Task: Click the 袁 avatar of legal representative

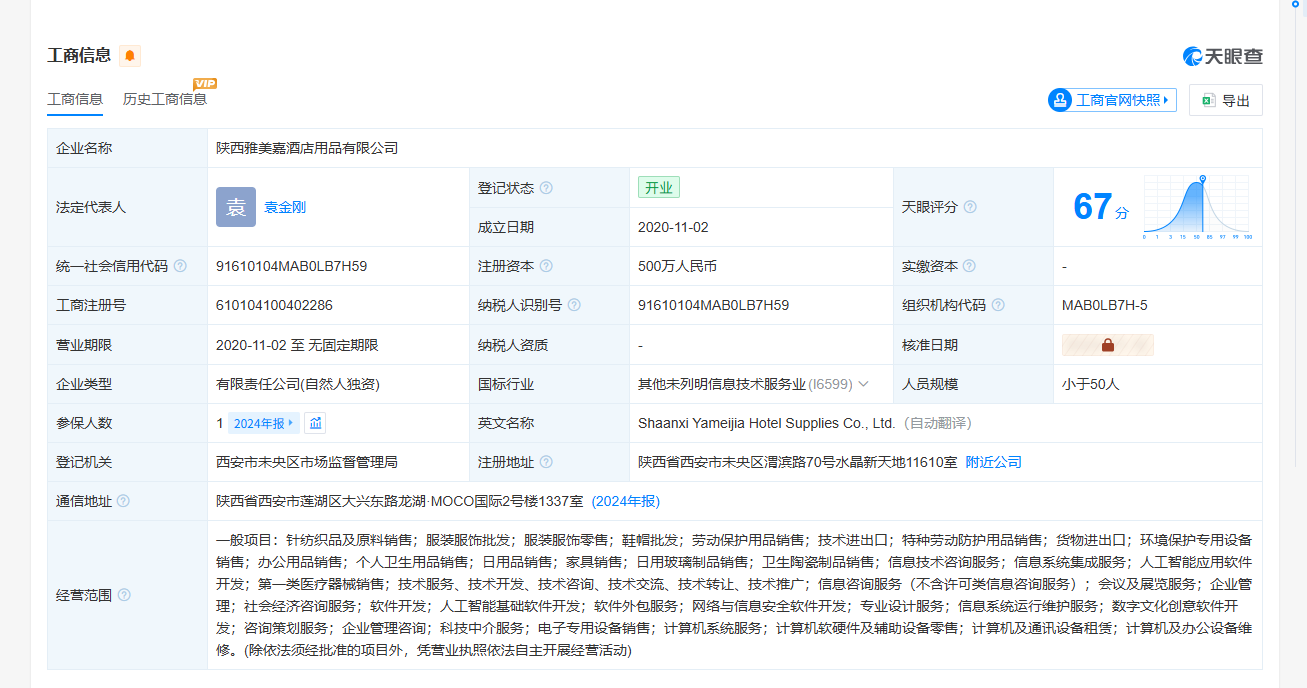Action: click(x=236, y=207)
